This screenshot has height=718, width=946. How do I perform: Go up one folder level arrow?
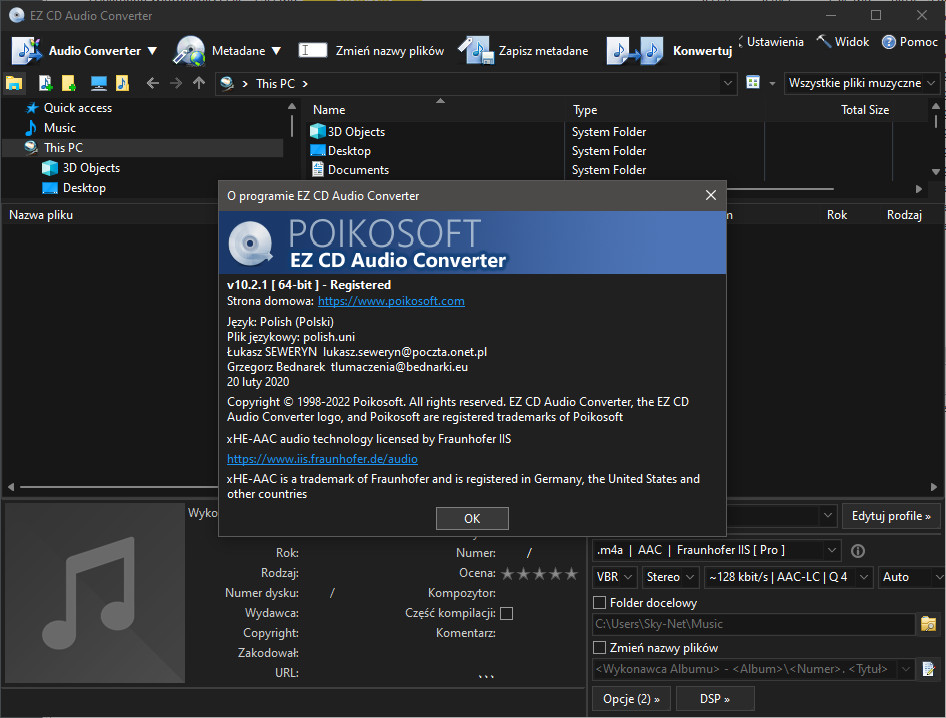pyautogui.click(x=198, y=83)
